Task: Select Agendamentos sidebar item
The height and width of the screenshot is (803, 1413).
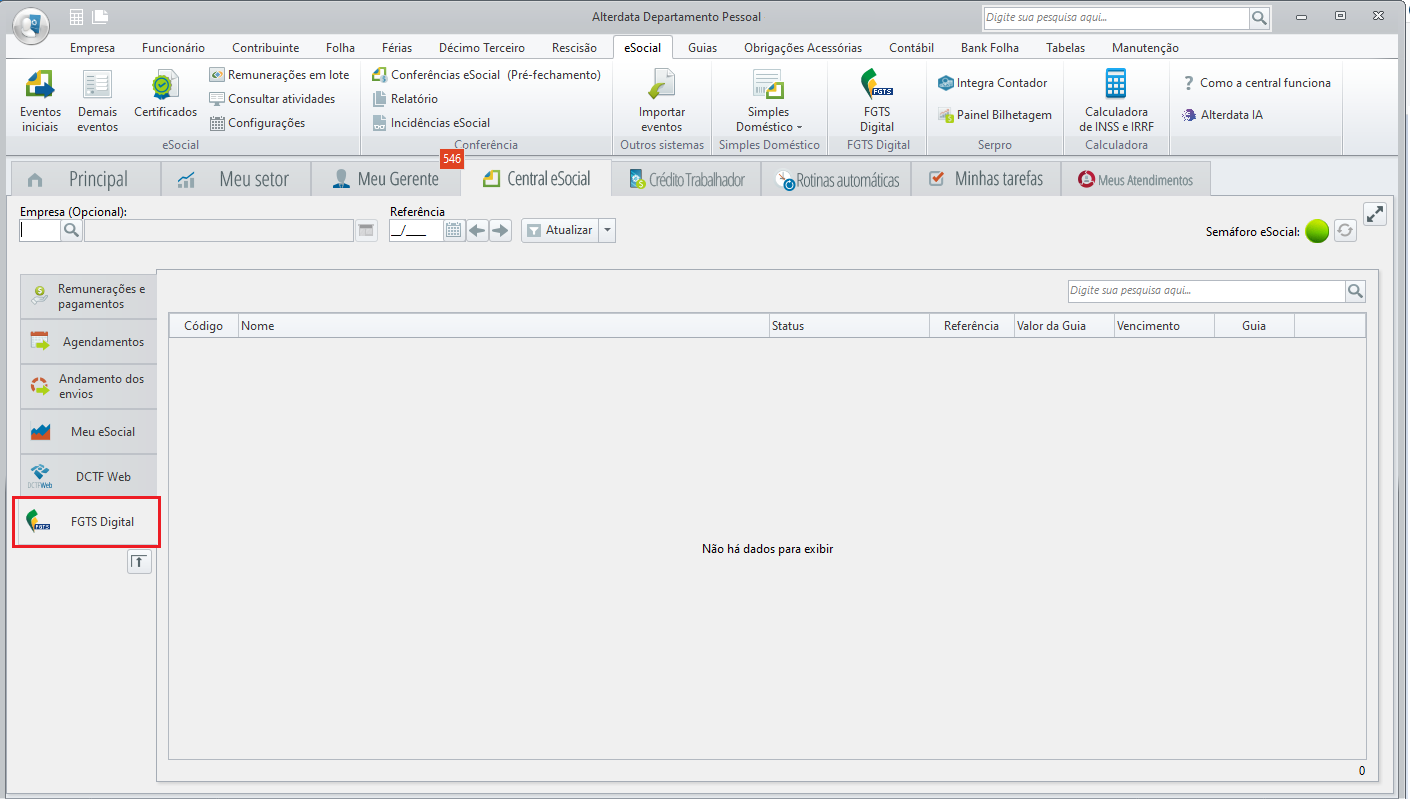Action: pos(89,342)
